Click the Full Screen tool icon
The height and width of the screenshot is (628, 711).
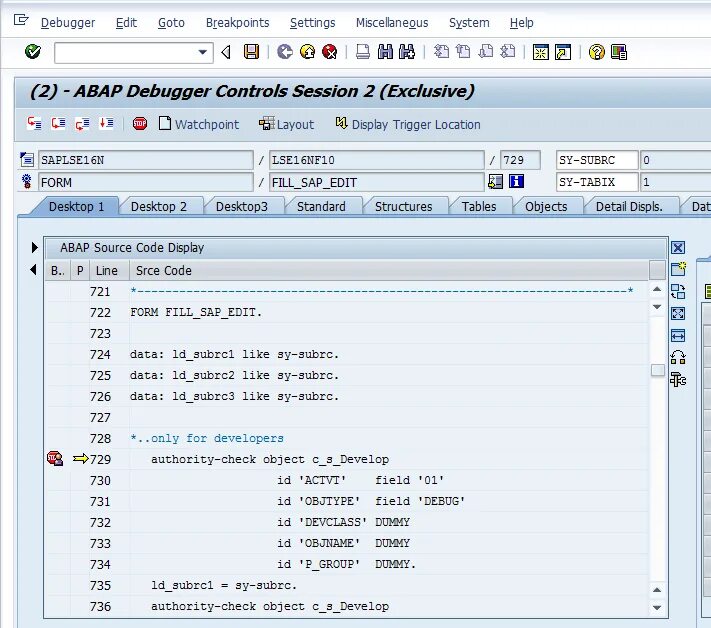pyautogui.click(x=678, y=313)
